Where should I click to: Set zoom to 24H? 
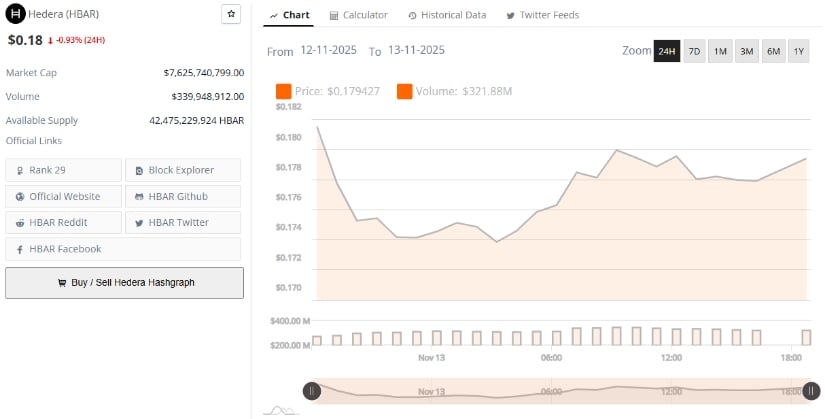(x=667, y=51)
